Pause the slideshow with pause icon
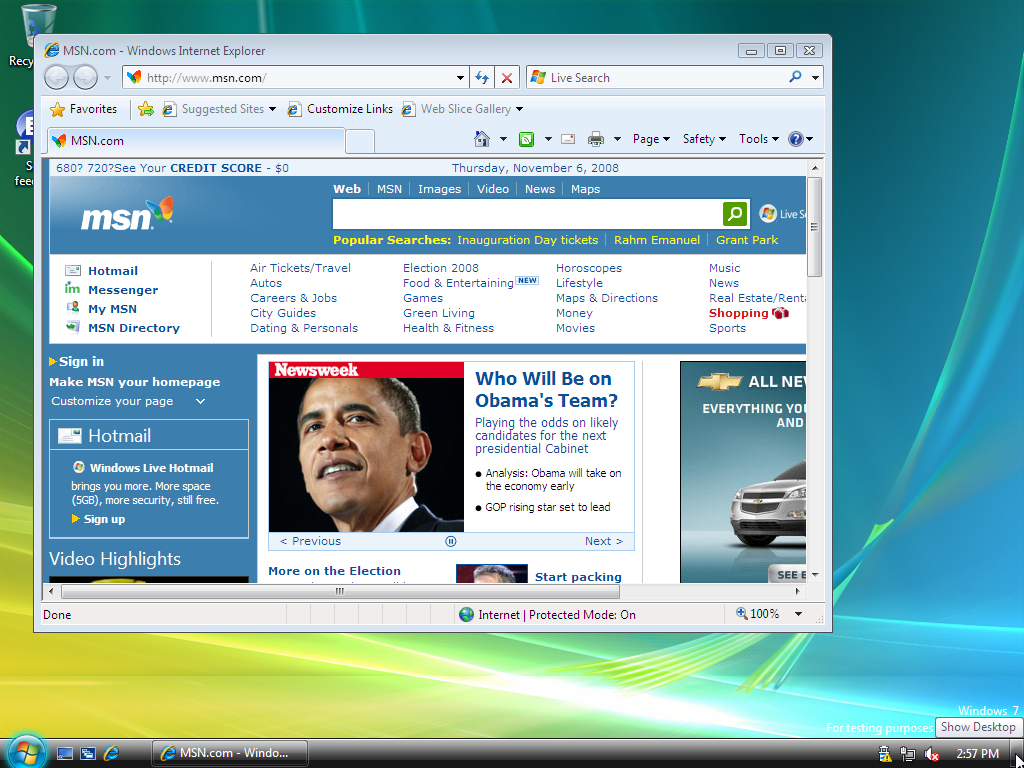1024x768 pixels. point(451,541)
